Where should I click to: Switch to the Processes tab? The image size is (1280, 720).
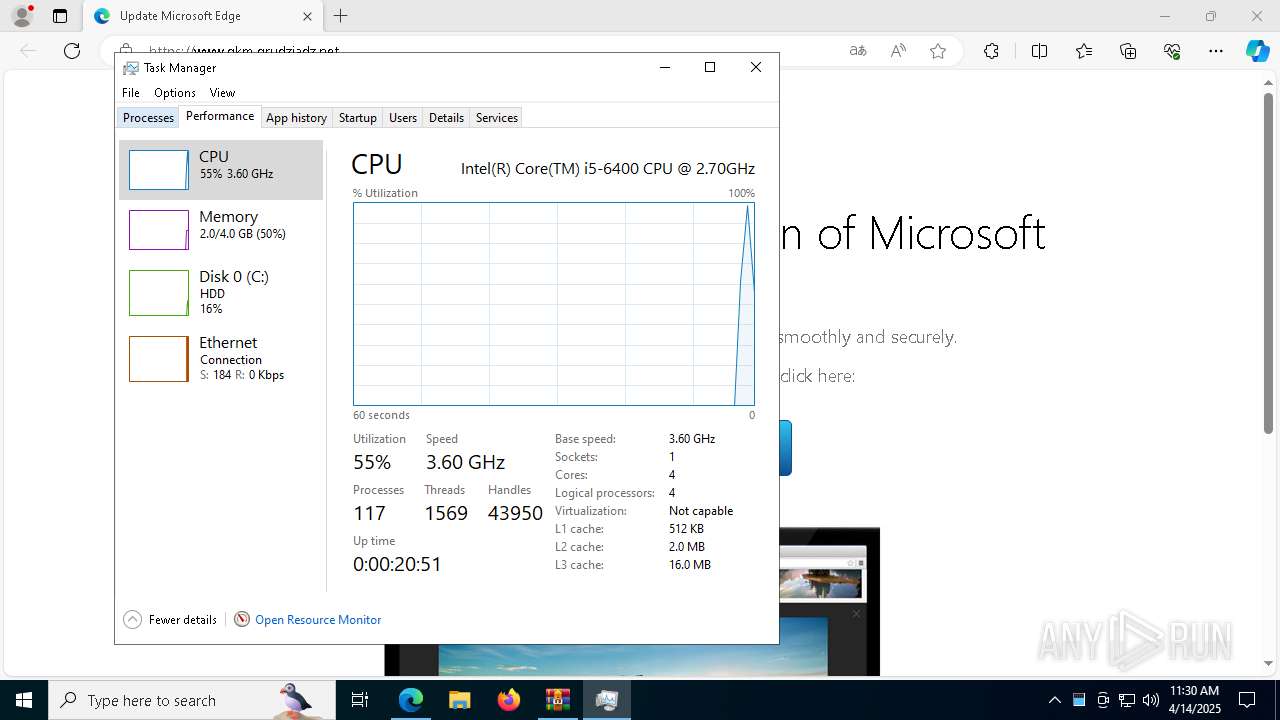[x=148, y=118]
